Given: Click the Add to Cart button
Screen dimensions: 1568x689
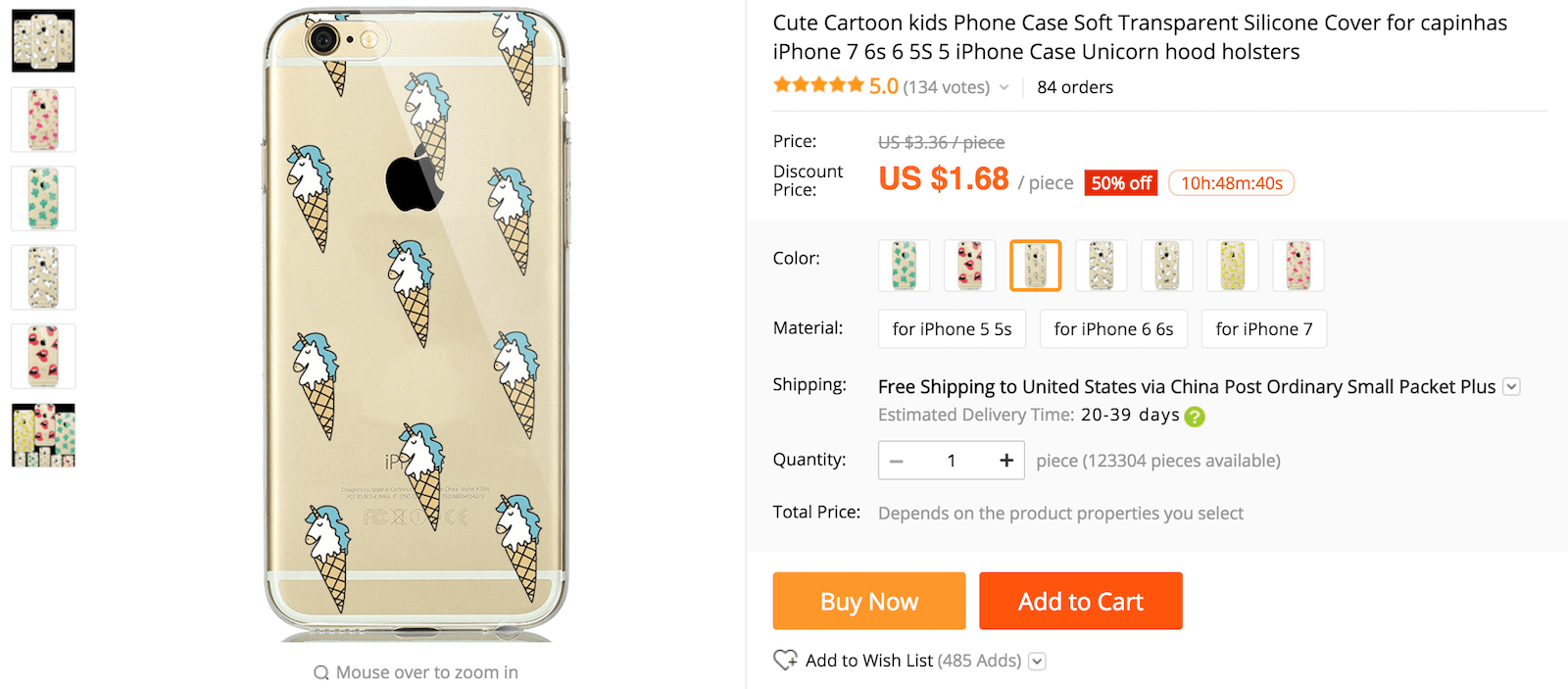Looking at the screenshot, I should (1081, 601).
